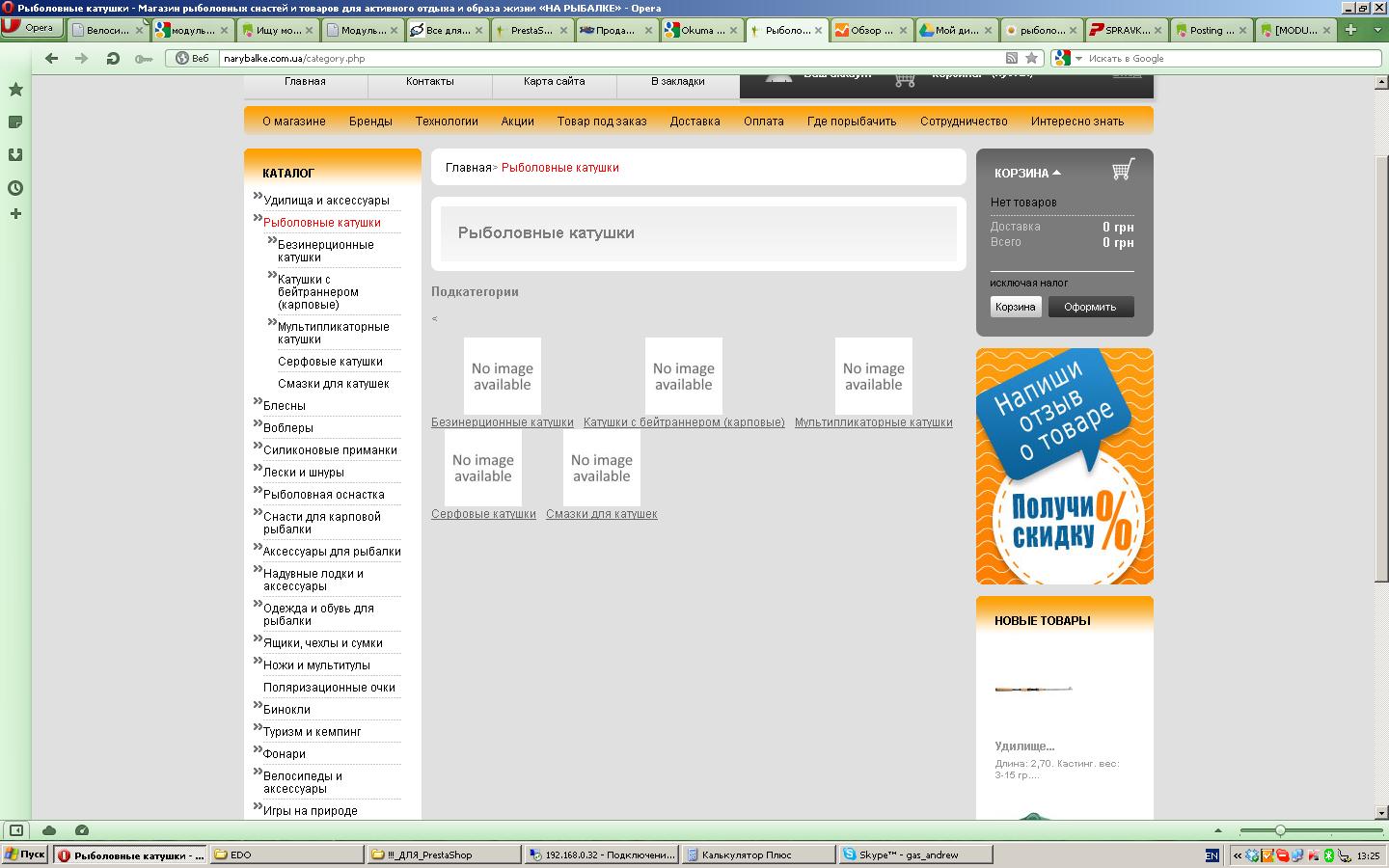Image resolution: width=1389 pixels, height=868 pixels.
Task: Click 'Главная' in the breadcrumb
Action: pyautogui.click(x=469, y=168)
